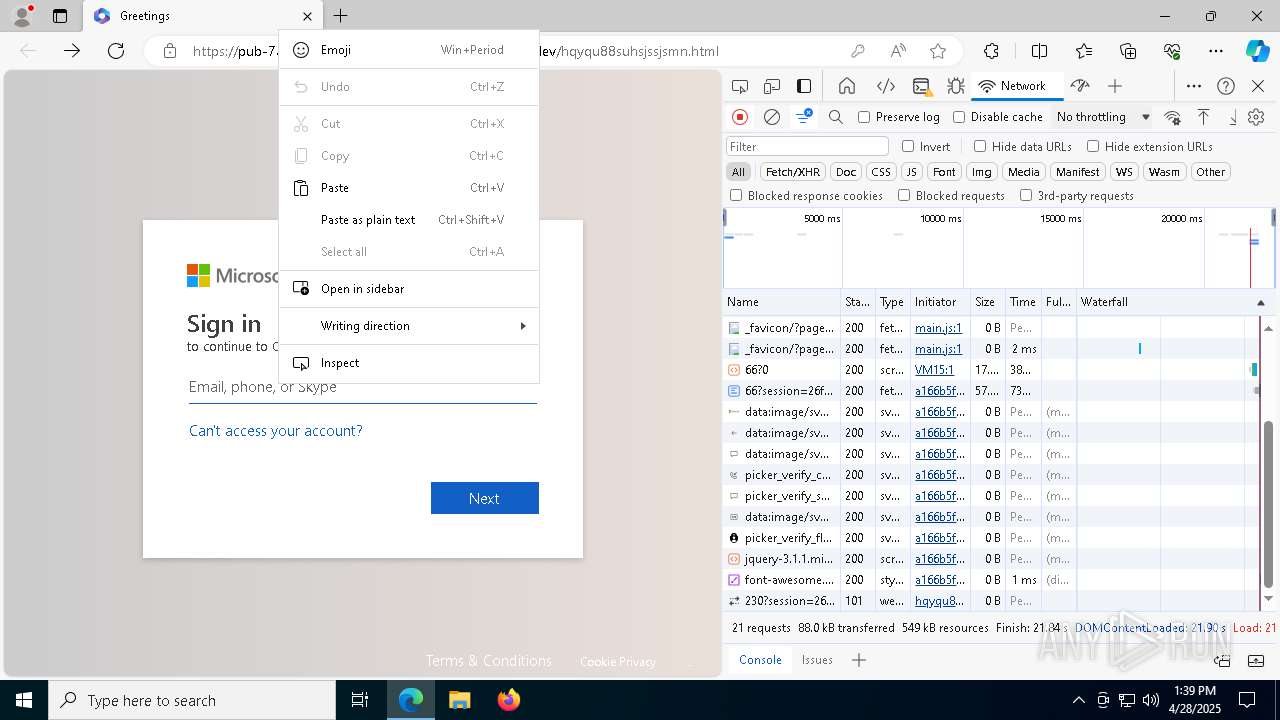Open DevTools customize ellipsis menu
Screen dimensions: 1280x720
coord(1194,86)
